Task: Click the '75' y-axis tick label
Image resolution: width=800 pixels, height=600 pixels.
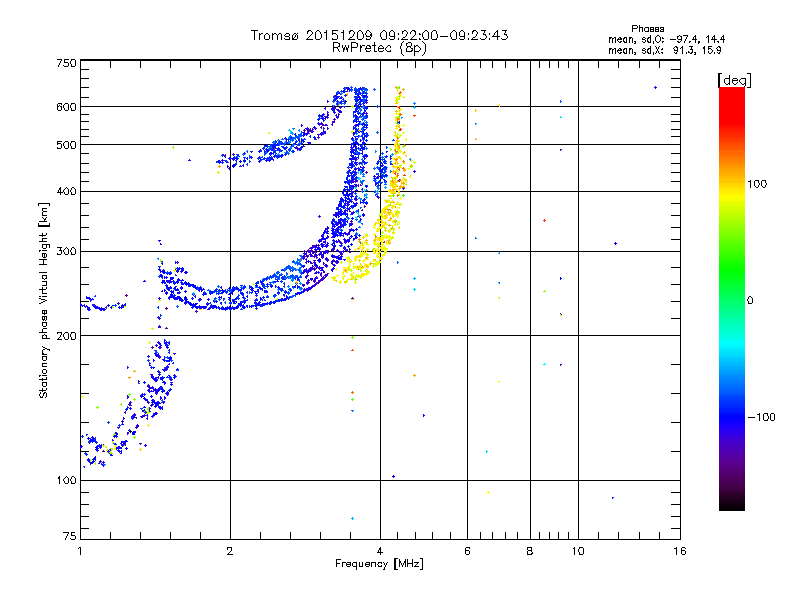Action: pos(70,536)
